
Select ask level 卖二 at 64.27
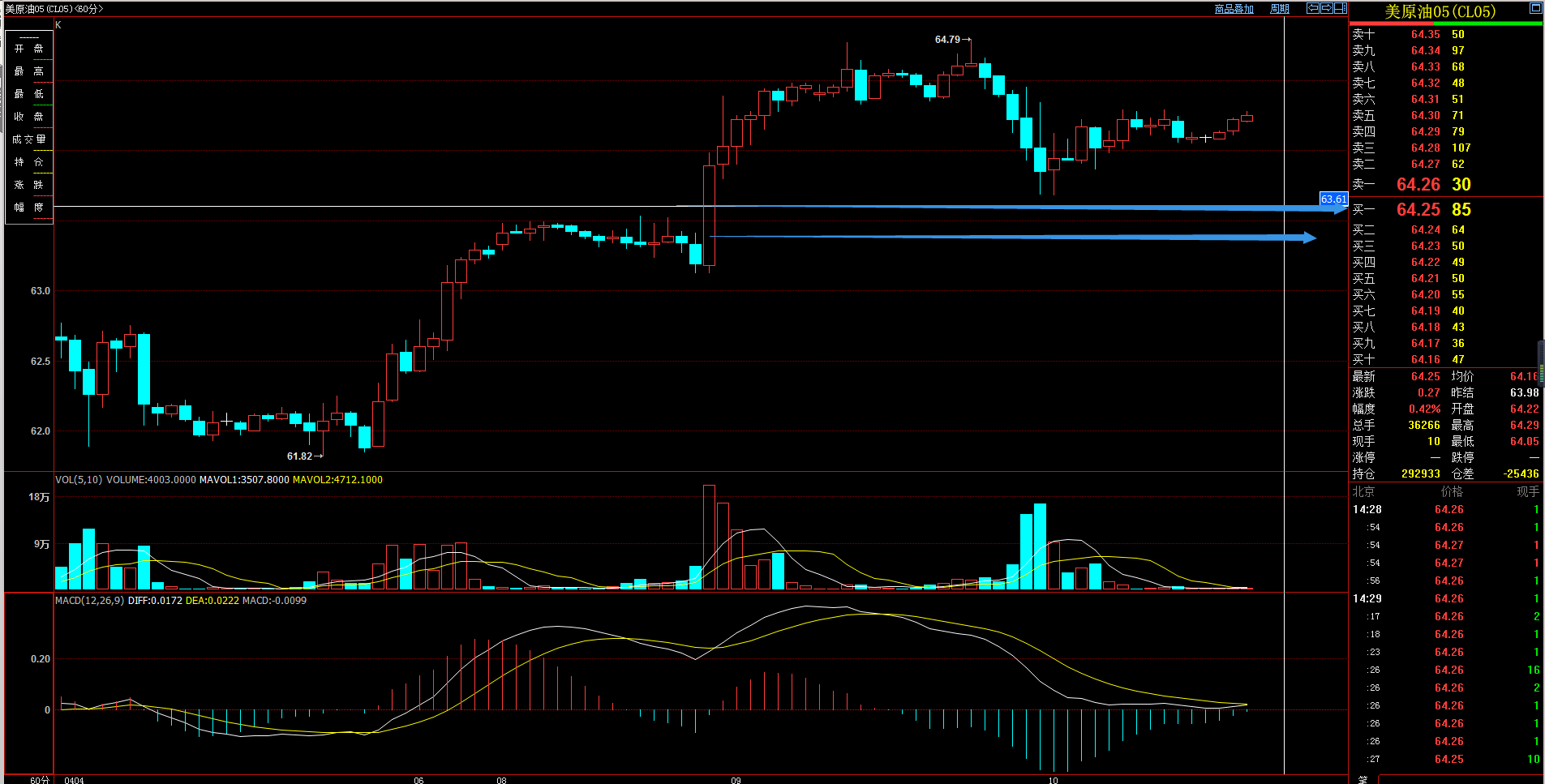click(1446, 164)
